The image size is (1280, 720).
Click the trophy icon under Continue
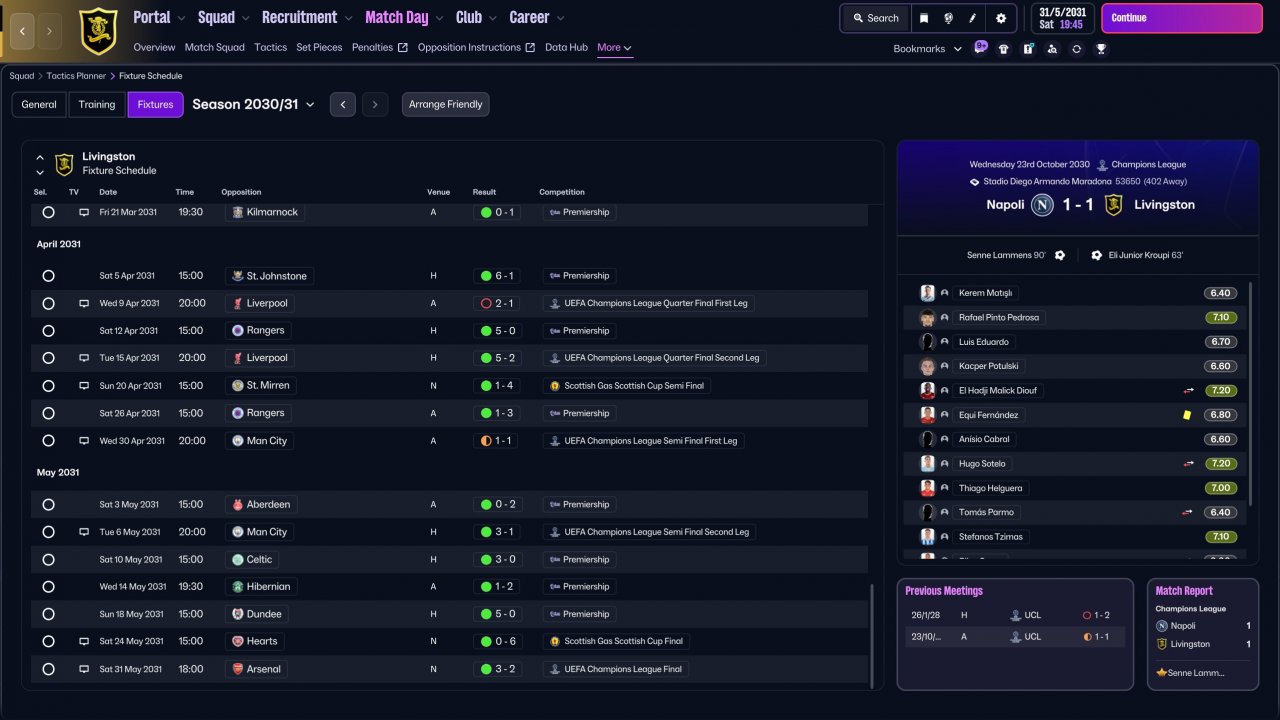click(1101, 48)
